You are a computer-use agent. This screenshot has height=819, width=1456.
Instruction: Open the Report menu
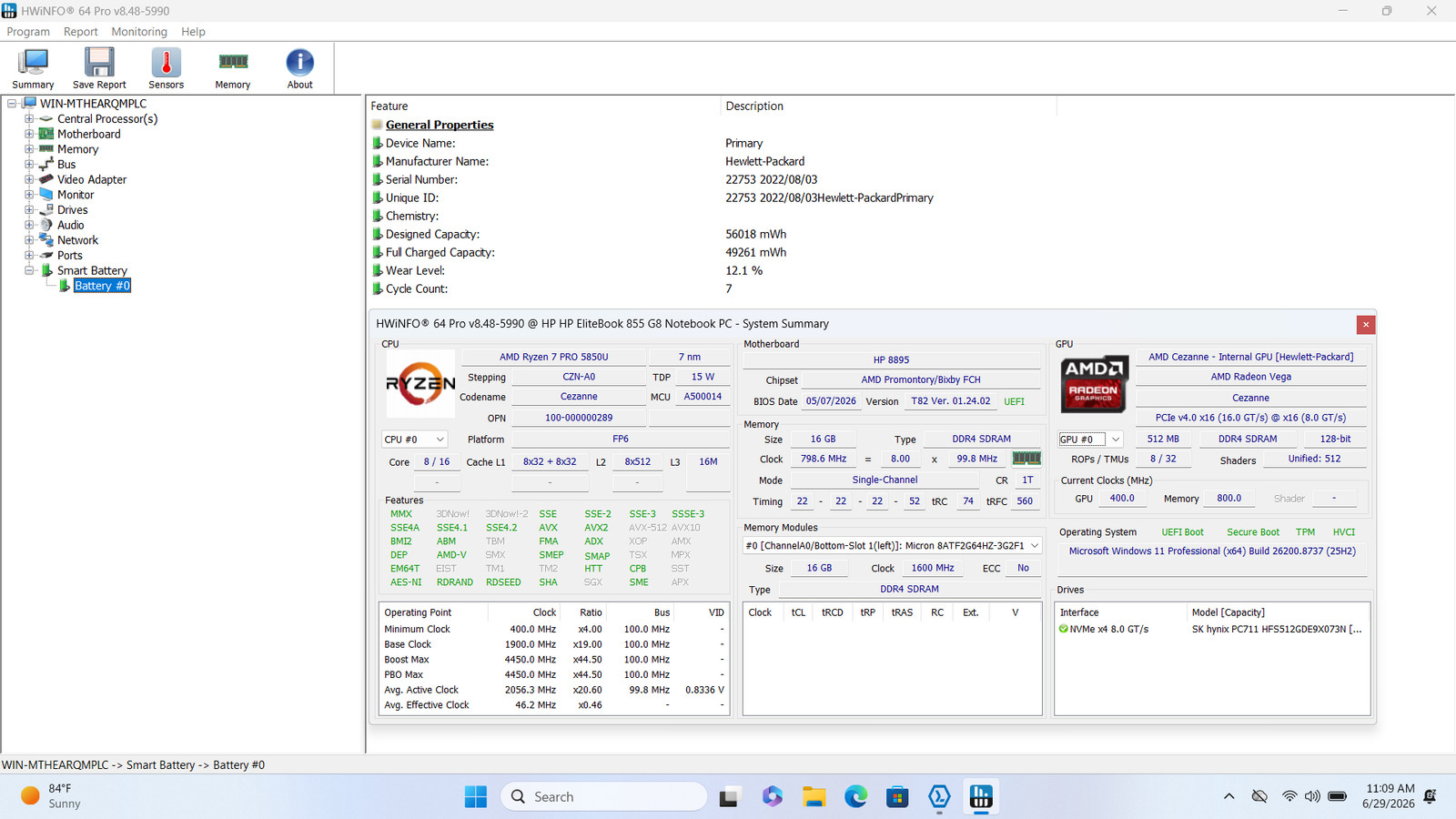[80, 32]
